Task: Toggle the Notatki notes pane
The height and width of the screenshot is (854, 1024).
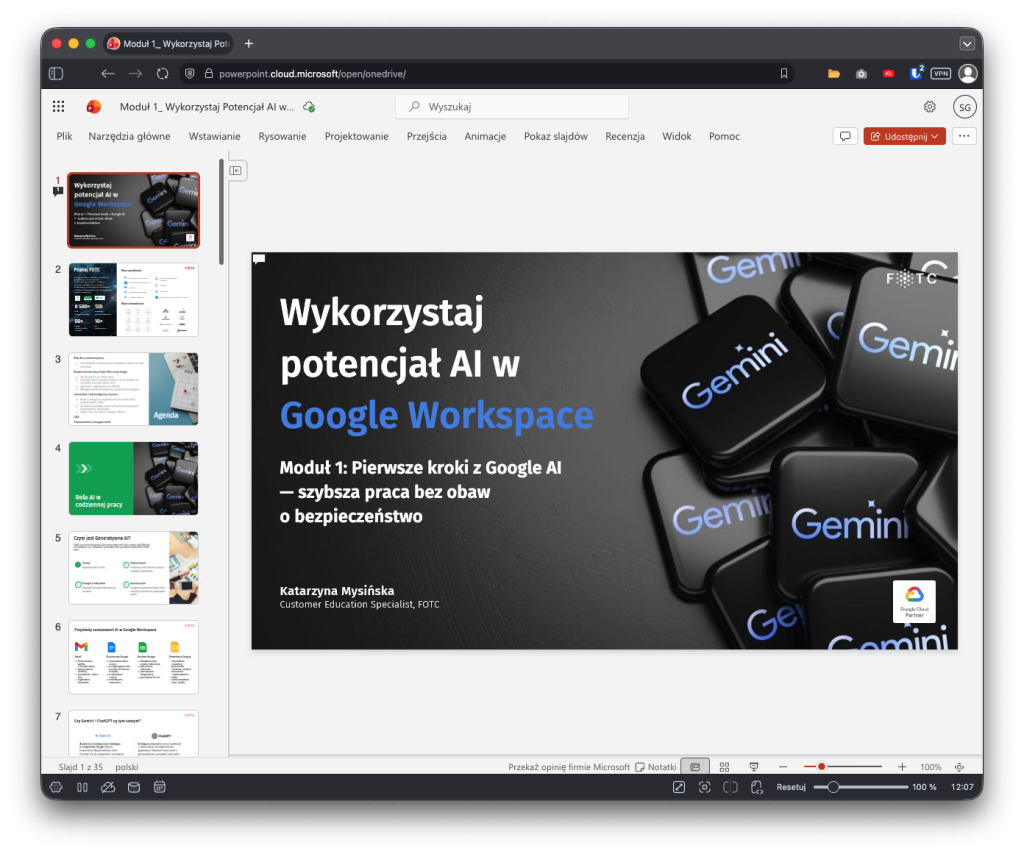Action: (656, 767)
